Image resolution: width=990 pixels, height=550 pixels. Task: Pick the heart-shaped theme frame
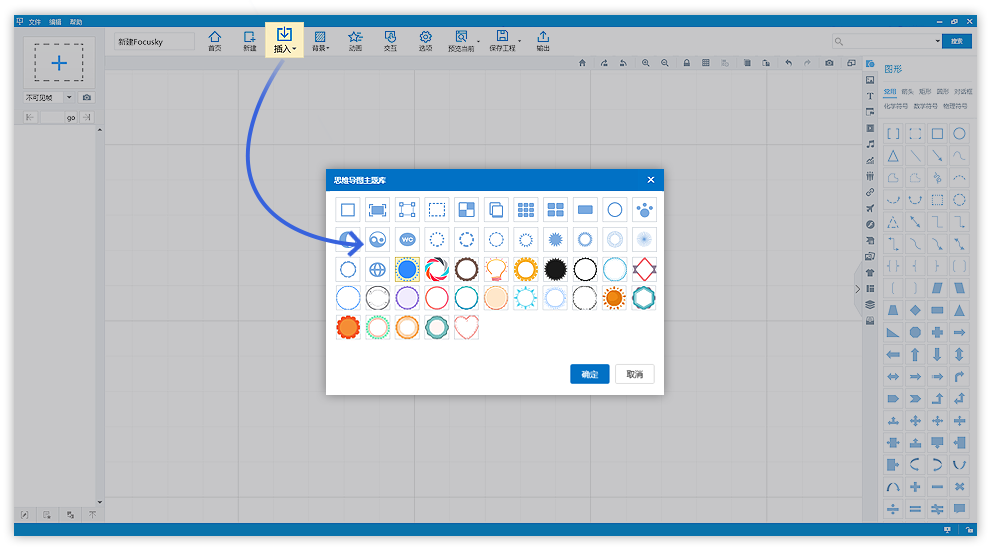(x=467, y=327)
